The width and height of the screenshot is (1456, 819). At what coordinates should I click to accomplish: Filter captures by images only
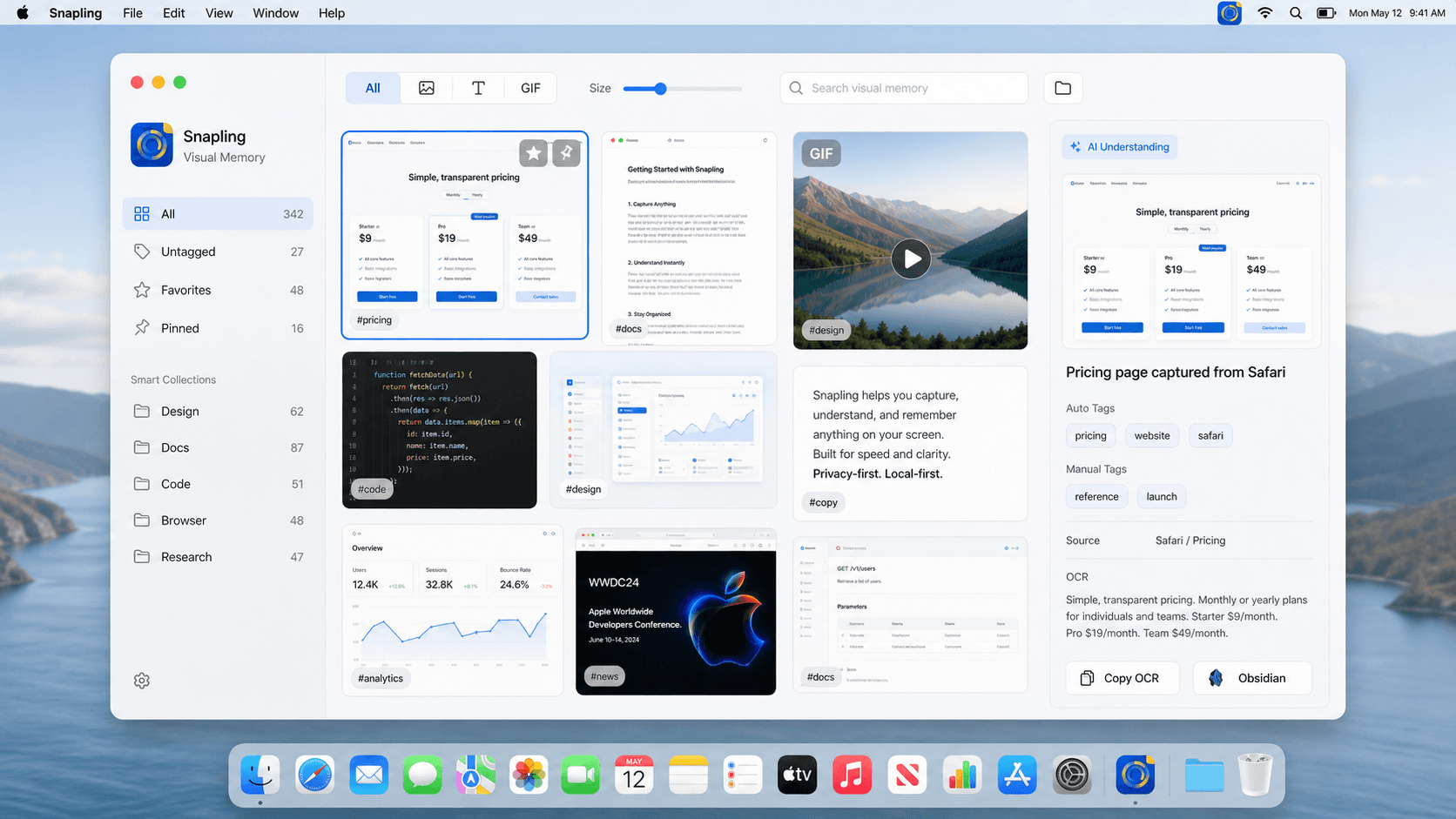tap(427, 88)
